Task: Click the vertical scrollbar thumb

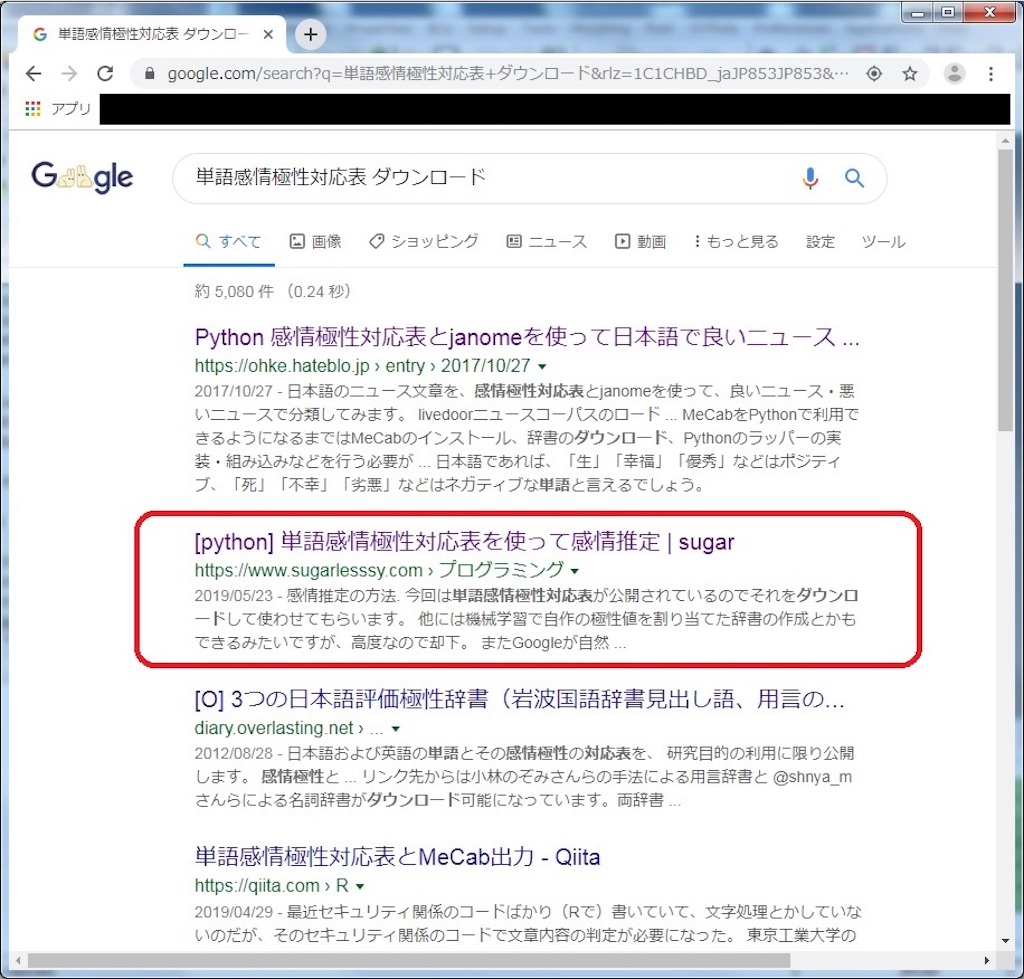Action: click(1005, 291)
